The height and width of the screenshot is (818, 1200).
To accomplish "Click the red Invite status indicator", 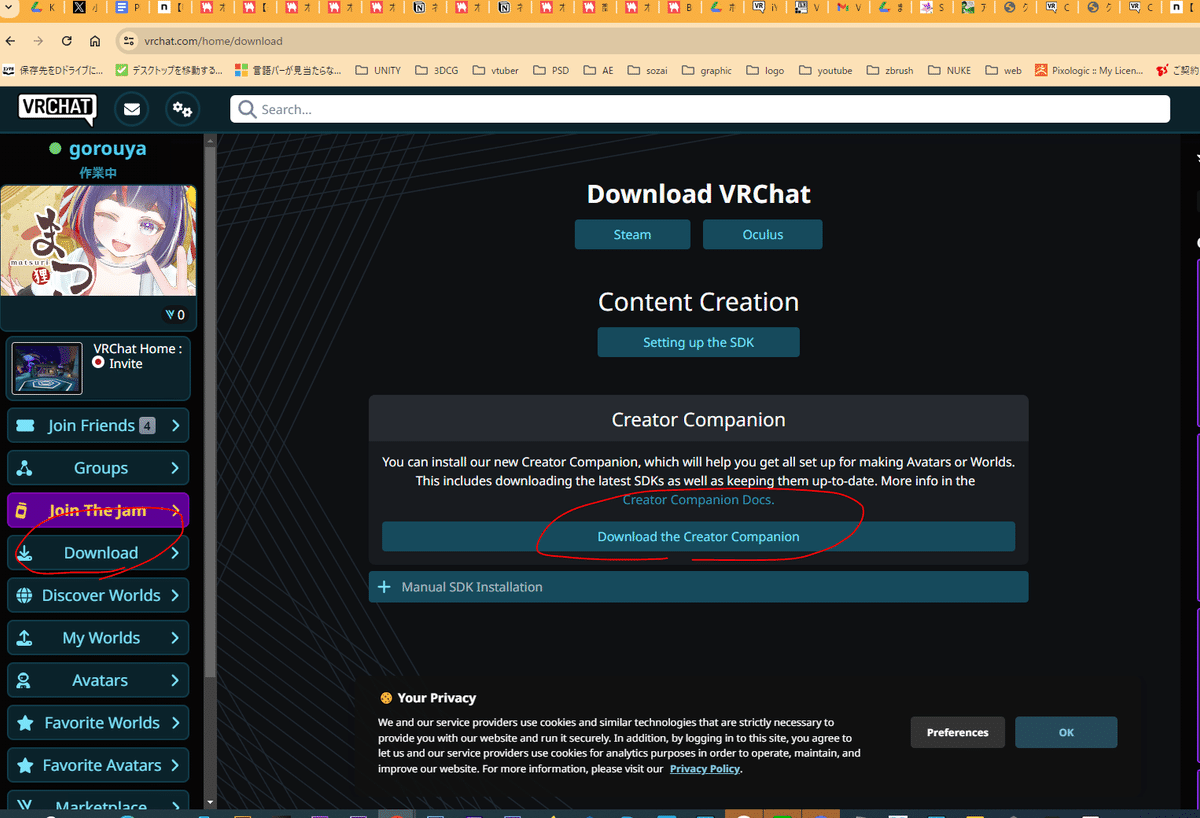I will point(98,363).
